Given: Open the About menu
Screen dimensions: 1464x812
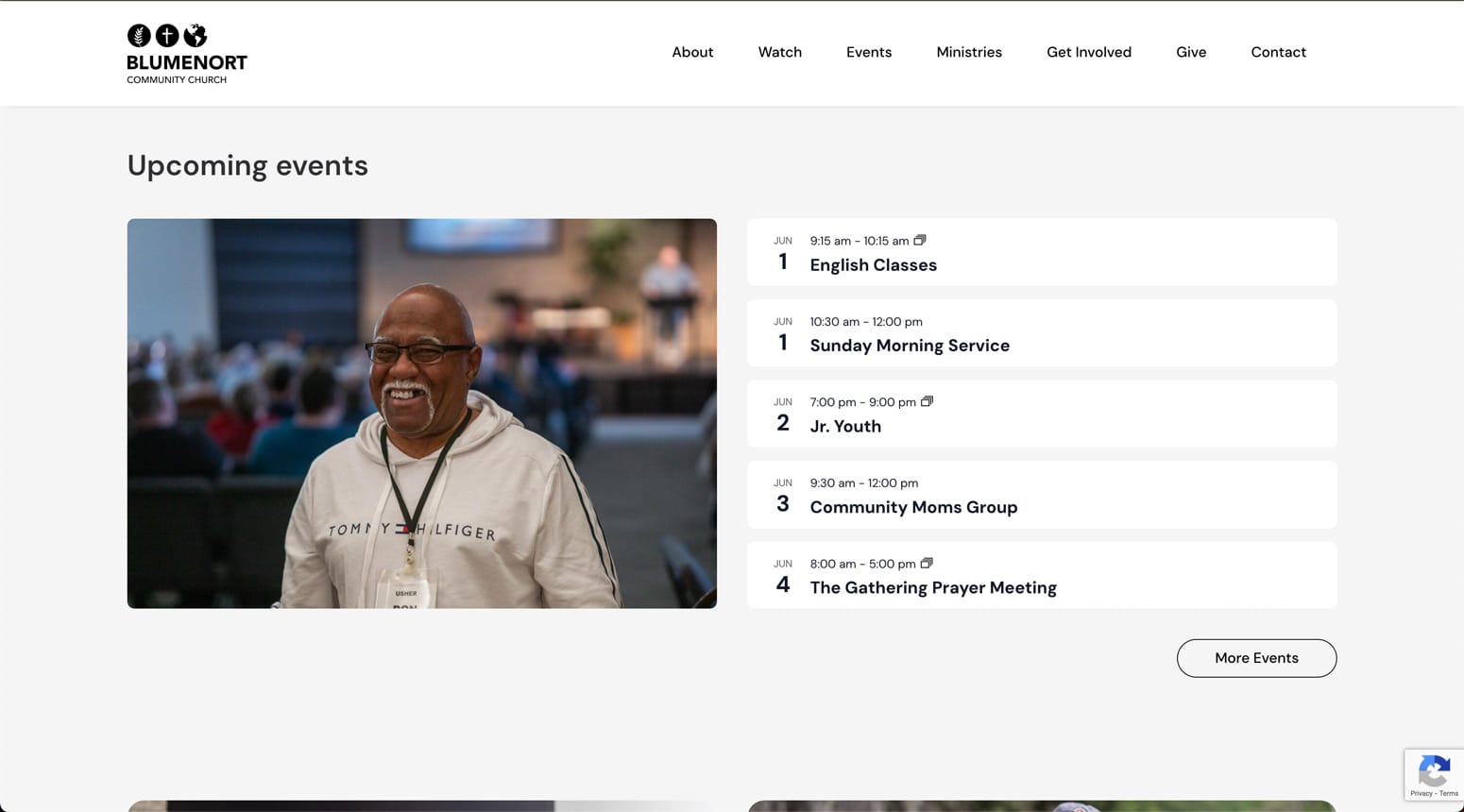Looking at the screenshot, I should tap(692, 52).
